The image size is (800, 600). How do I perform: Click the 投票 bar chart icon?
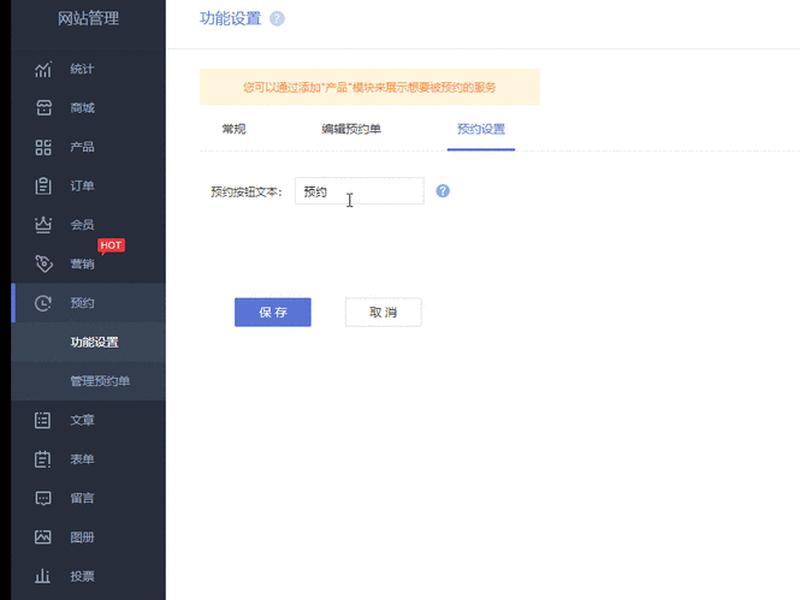click(43, 576)
